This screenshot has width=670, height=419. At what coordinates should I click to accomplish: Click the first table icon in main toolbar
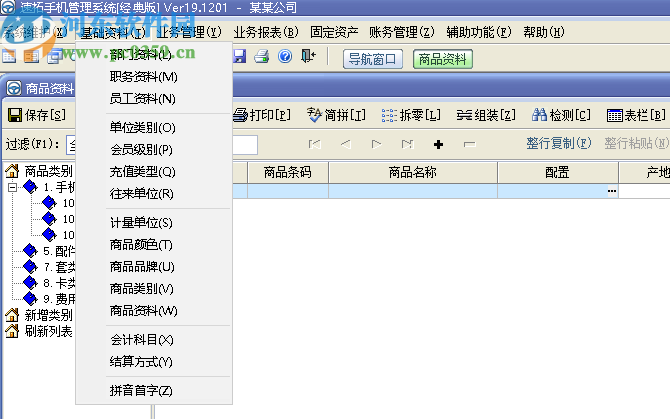point(9,56)
